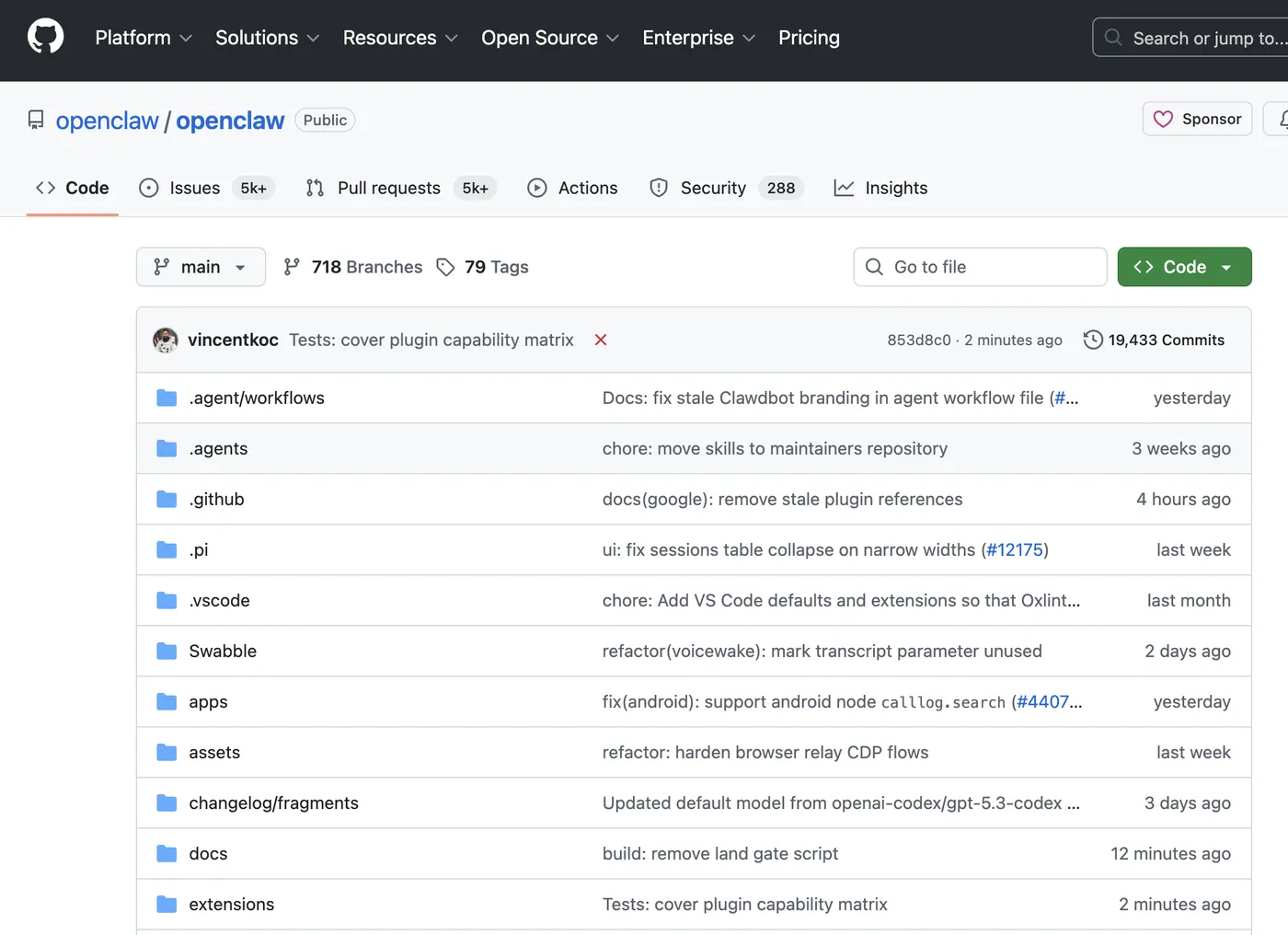The height and width of the screenshot is (935, 1288).
Task: Expand the Open Source menu
Action: [x=549, y=38]
